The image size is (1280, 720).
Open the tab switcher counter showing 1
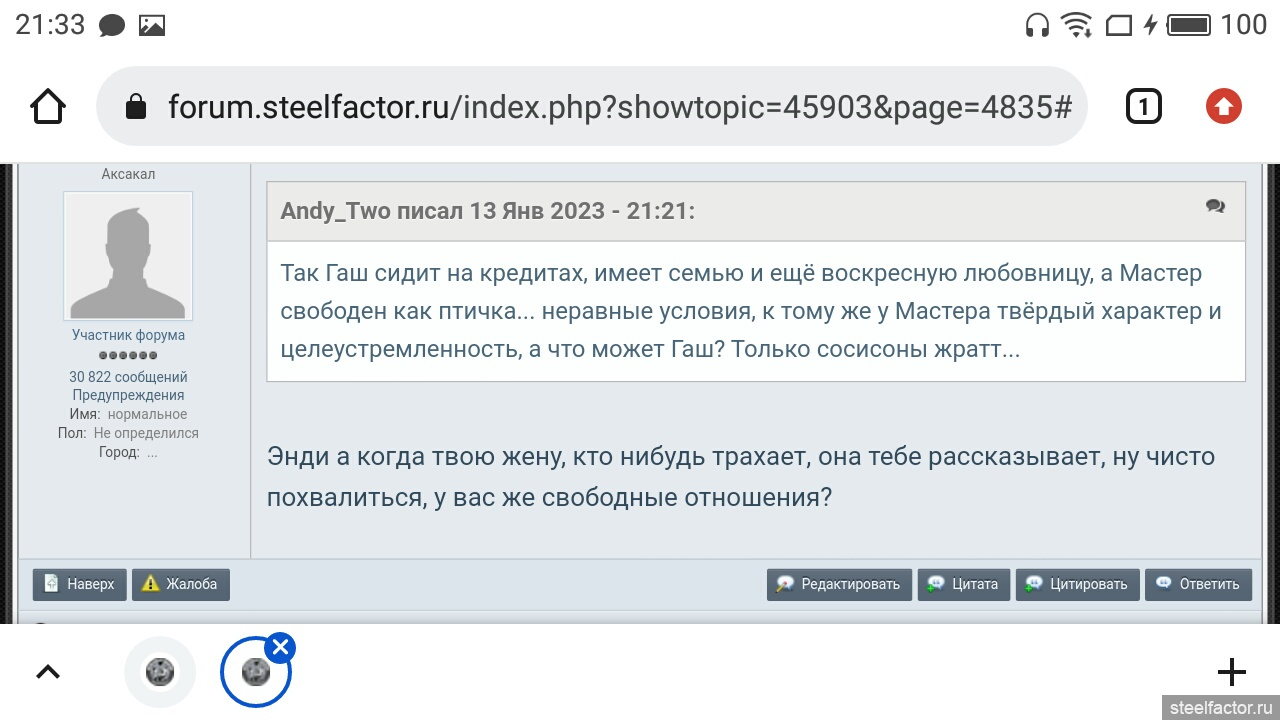pyautogui.click(x=1143, y=106)
